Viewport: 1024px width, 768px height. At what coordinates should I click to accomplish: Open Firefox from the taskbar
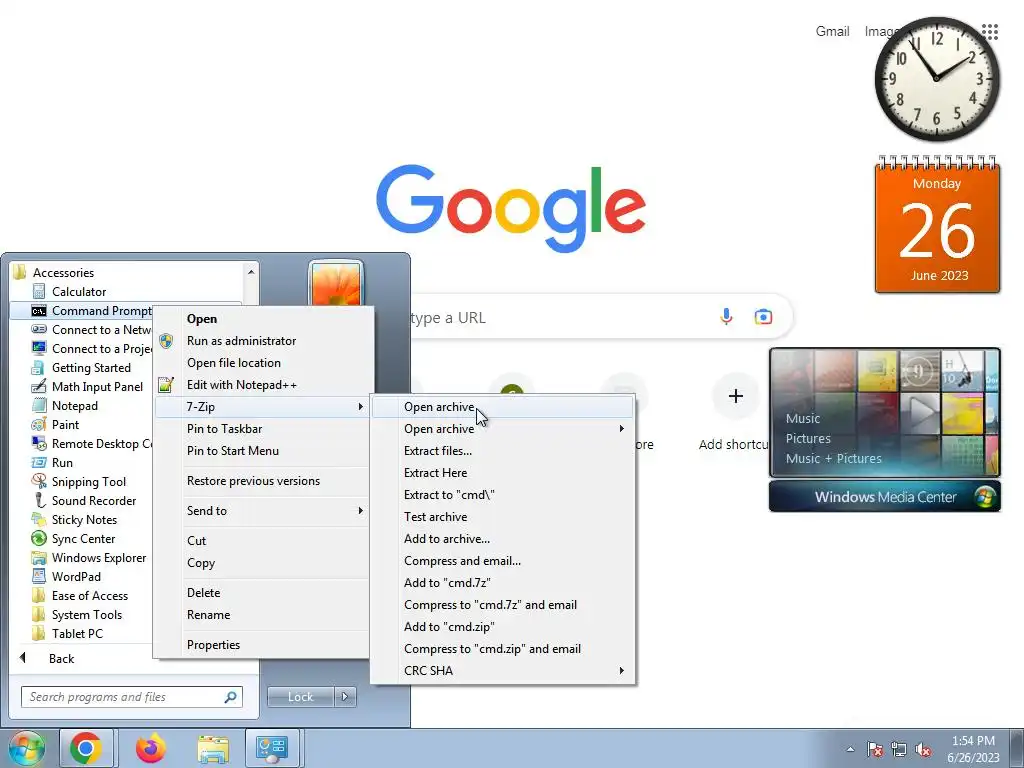tap(151, 748)
